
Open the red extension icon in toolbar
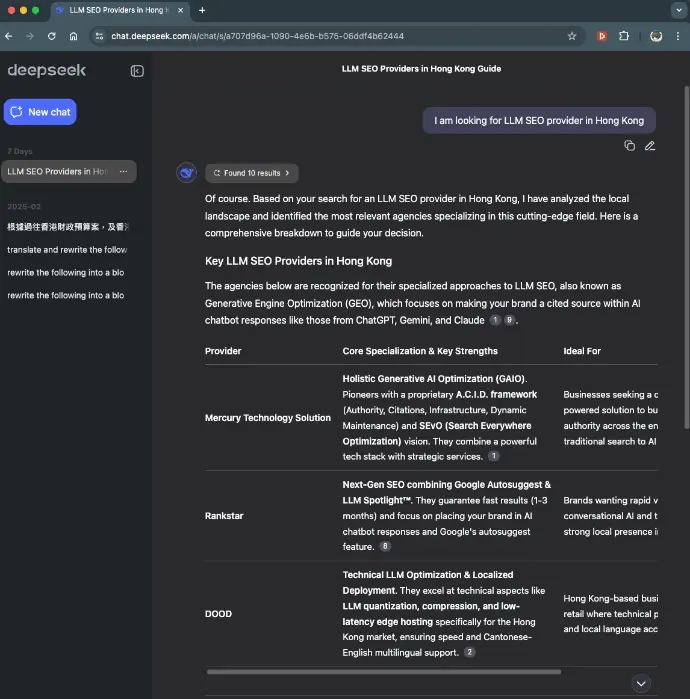click(602, 36)
